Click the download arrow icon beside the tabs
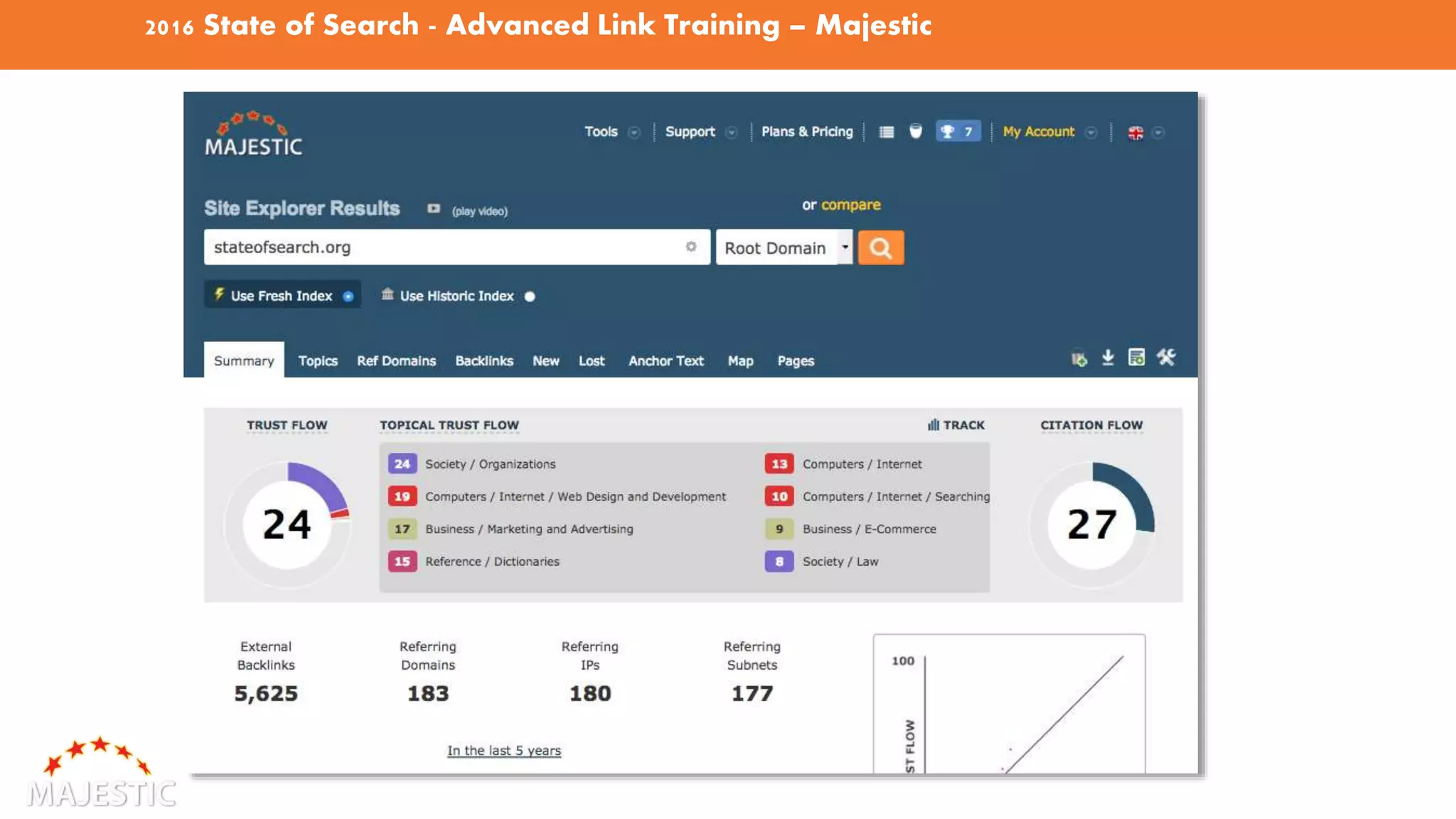 pyautogui.click(x=1108, y=358)
